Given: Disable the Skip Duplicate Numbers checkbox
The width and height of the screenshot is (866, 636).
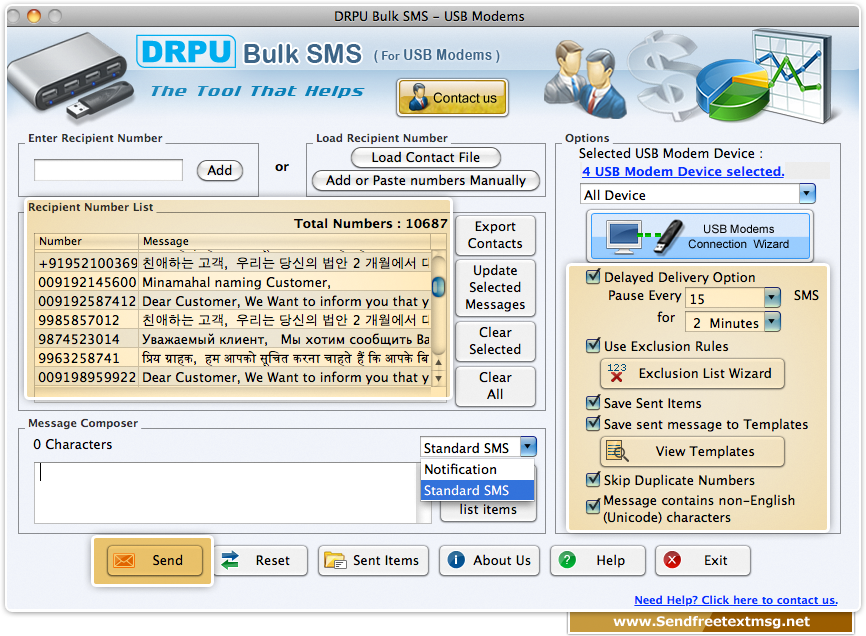Looking at the screenshot, I should tap(593, 479).
